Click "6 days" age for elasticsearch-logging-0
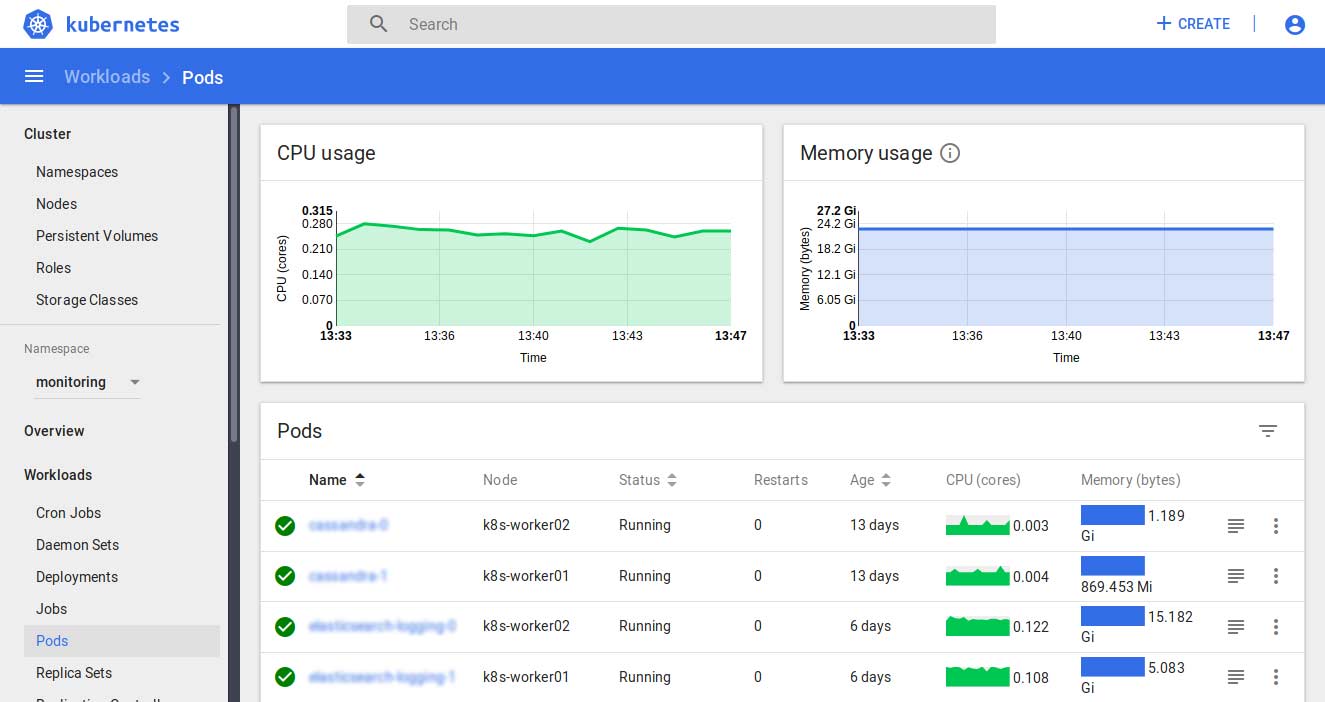This screenshot has height=702, width=1325. (x=870, y=627)
